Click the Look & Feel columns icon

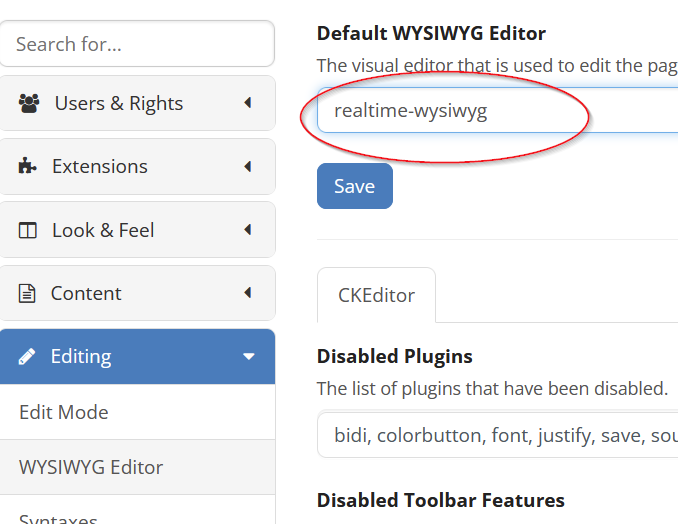(28, 230)
